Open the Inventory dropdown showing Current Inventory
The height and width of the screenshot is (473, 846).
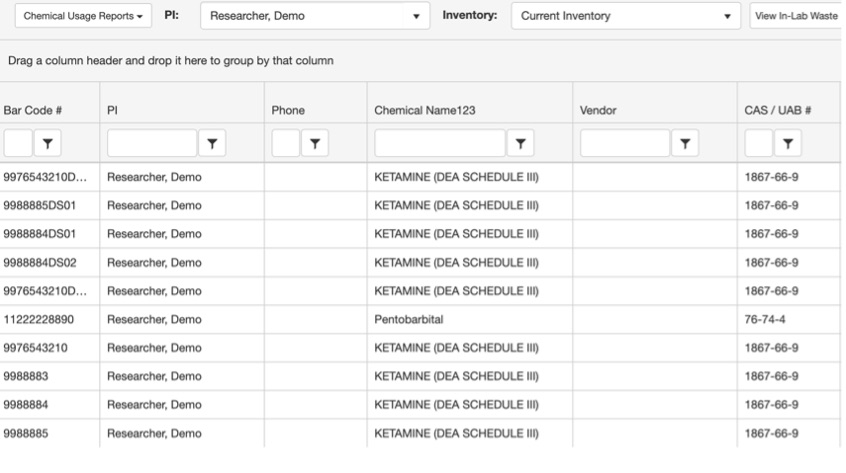coord(726,17)
